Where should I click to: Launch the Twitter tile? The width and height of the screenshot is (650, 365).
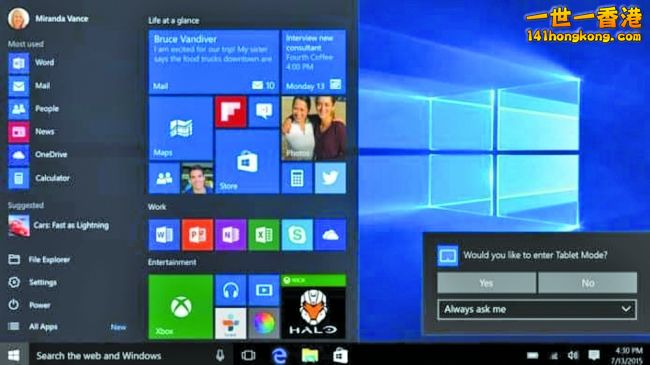click(330, 178)
